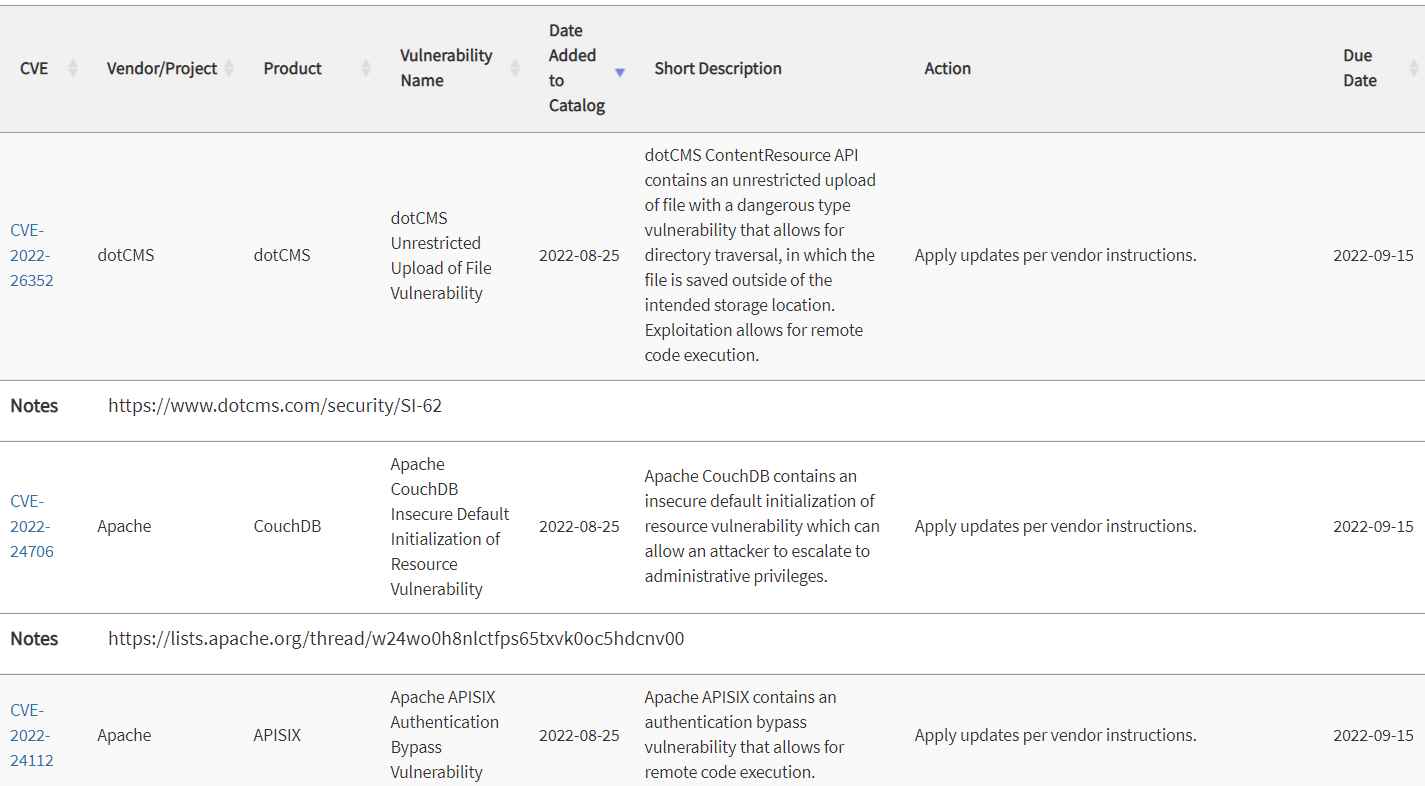Click CouchDB insecure default initialization description
This screenshot has height=786, width=1425.
click(x=762, y=526)
